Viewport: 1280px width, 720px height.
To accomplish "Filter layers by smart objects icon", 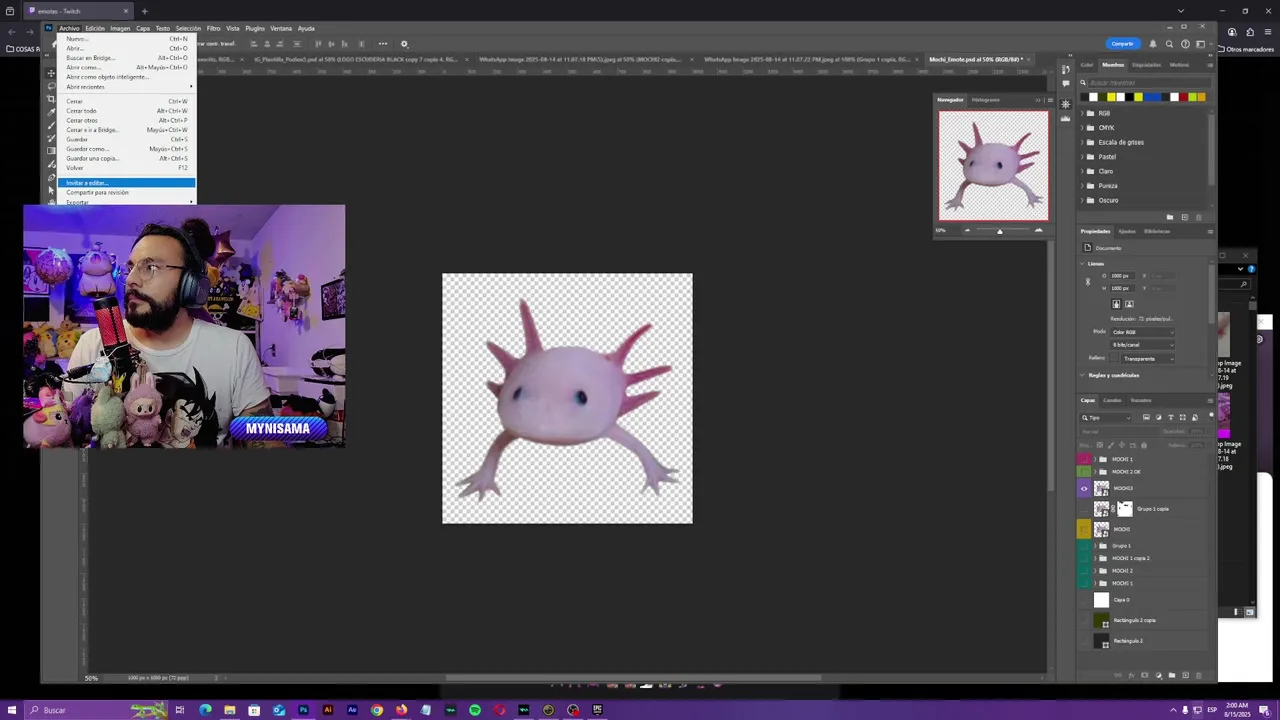I will [1195, 417].
